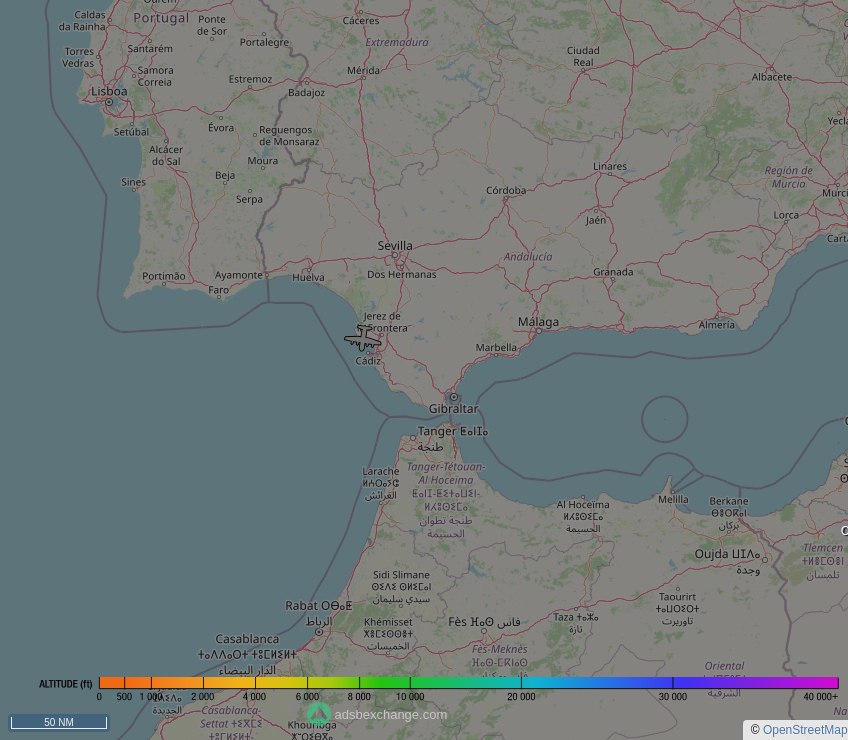Image resolution: width=848 pixels, height=740 pixels.
Task: Click the orange low-altitude segment of the legend
Action: coord(124,683)
